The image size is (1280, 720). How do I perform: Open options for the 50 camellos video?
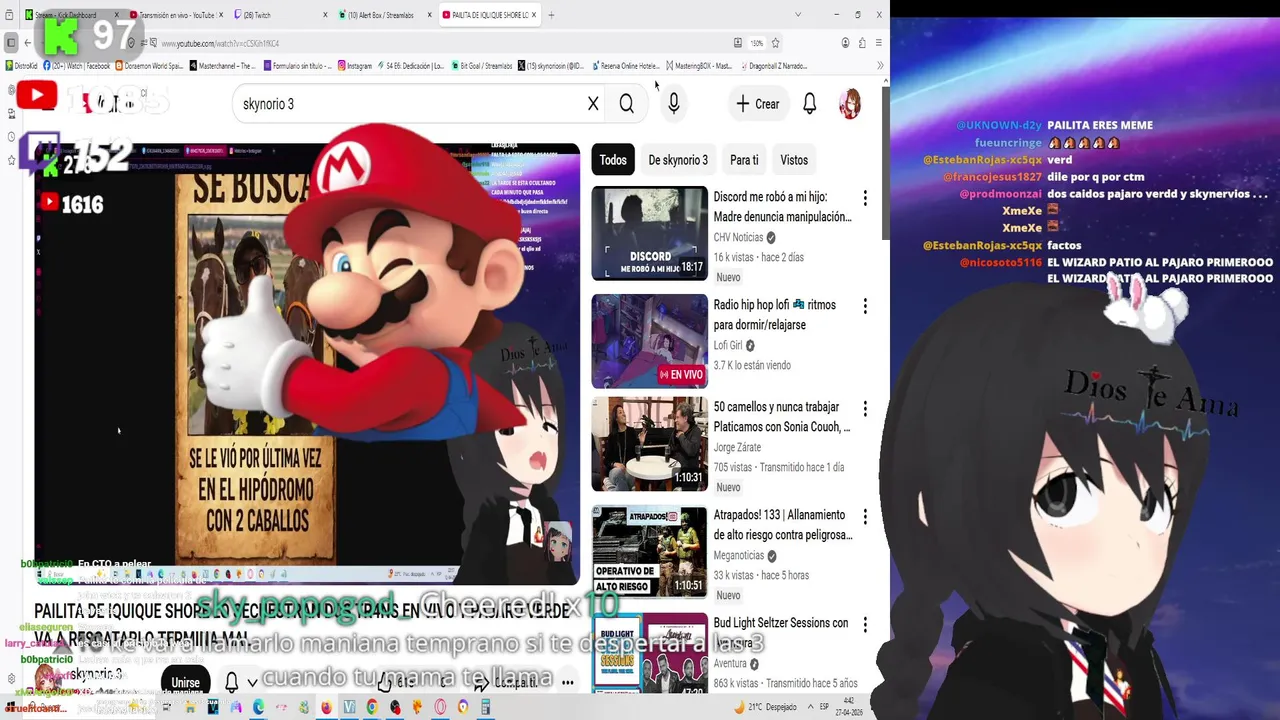coord(865,409)
